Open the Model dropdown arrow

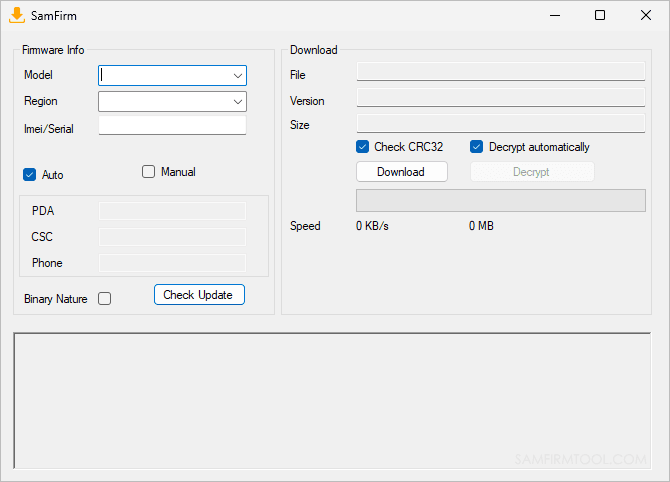pyautogui.click(x=238, y=76)
